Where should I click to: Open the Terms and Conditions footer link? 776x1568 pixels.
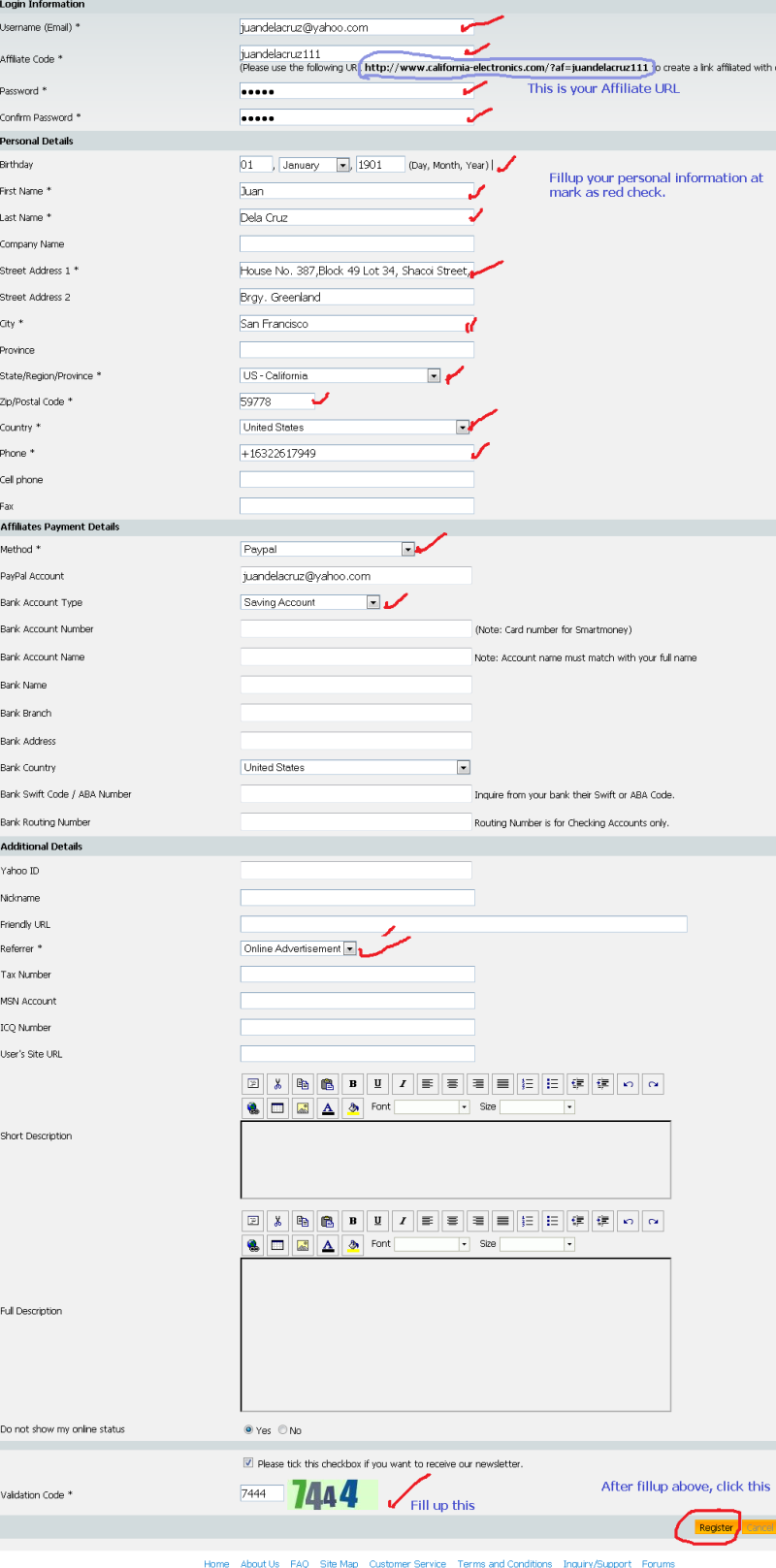[504, 1563]
